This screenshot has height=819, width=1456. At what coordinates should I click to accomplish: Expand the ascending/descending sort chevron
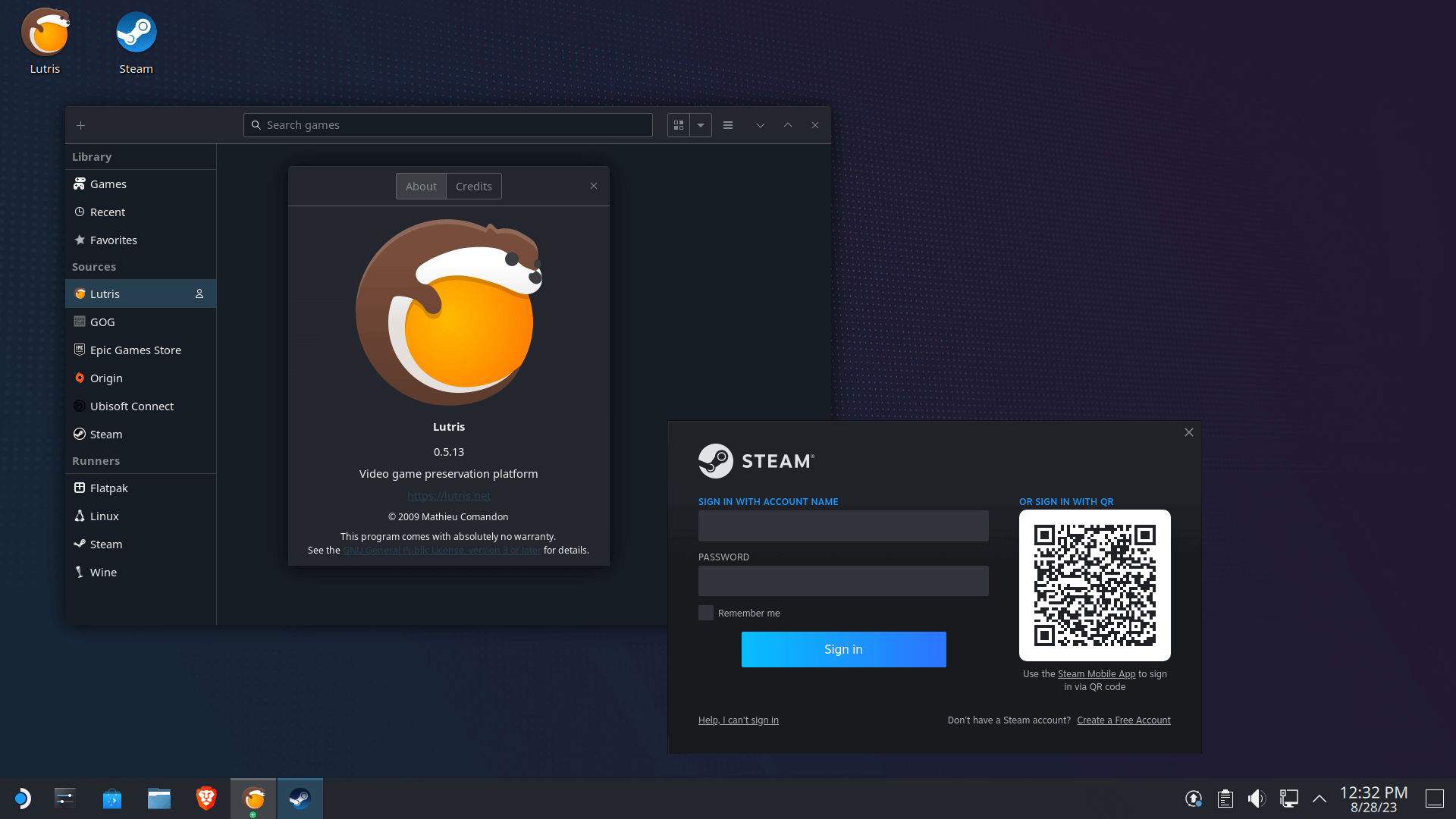(761, 124)
